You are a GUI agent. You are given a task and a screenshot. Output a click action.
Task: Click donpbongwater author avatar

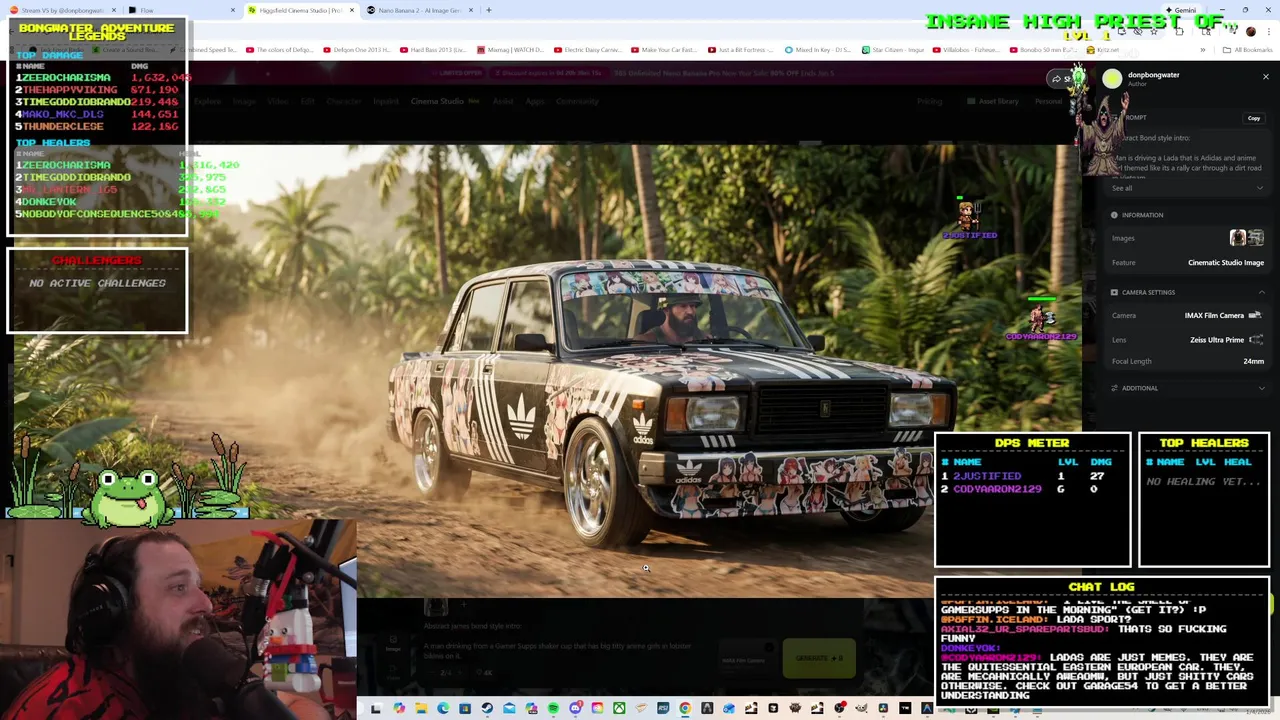point(1112,79)
